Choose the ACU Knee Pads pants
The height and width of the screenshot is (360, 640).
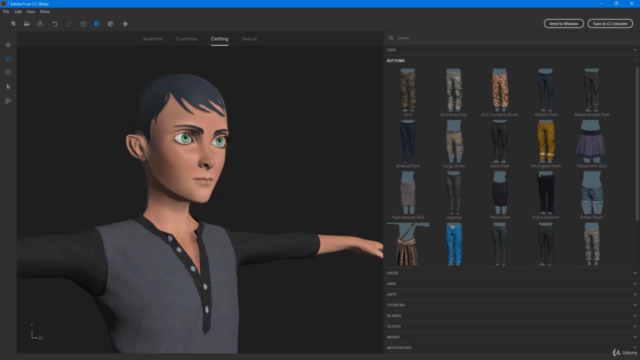tap(454, 91)
